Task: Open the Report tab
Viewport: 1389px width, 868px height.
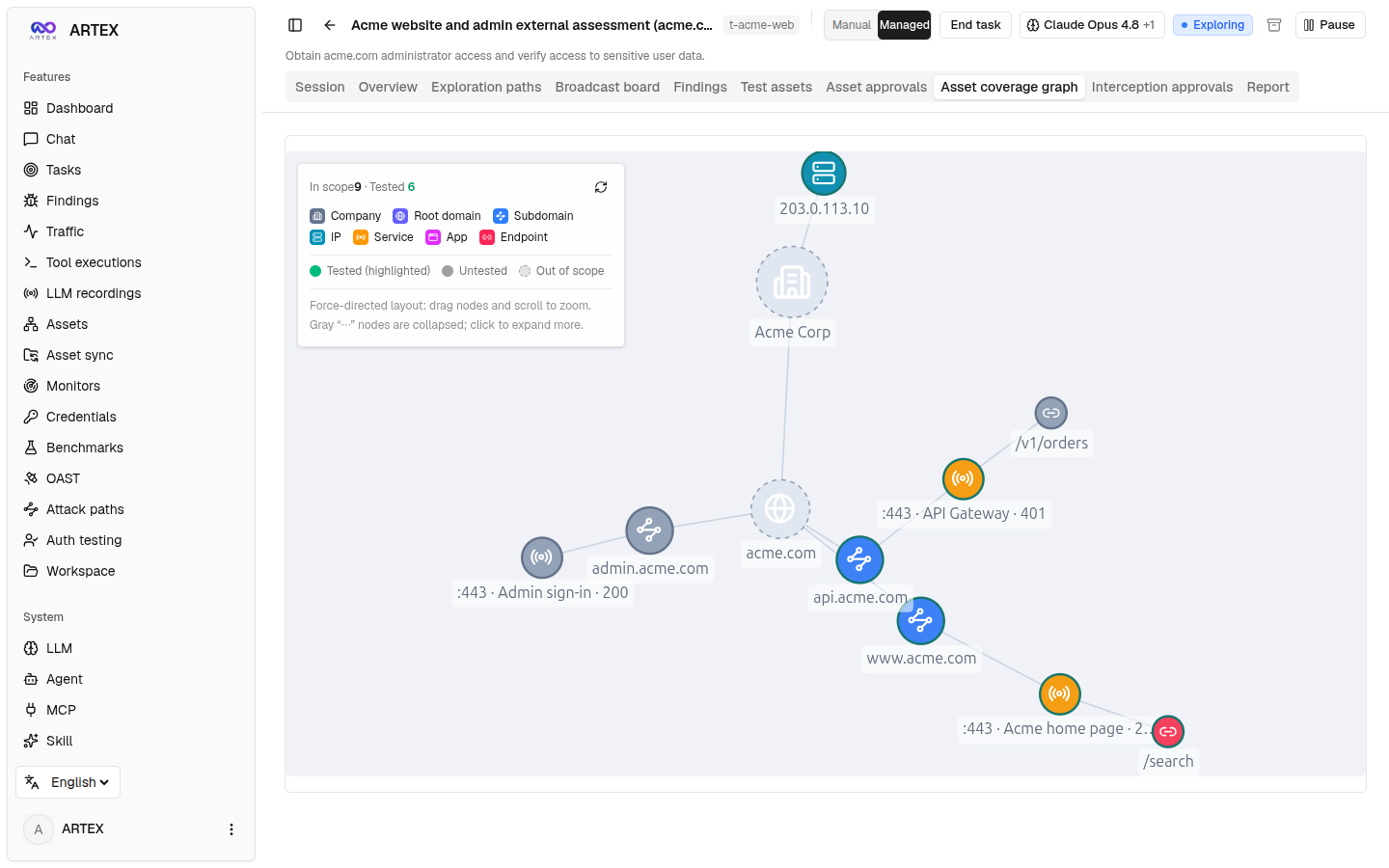Action: pos(1267,87)
